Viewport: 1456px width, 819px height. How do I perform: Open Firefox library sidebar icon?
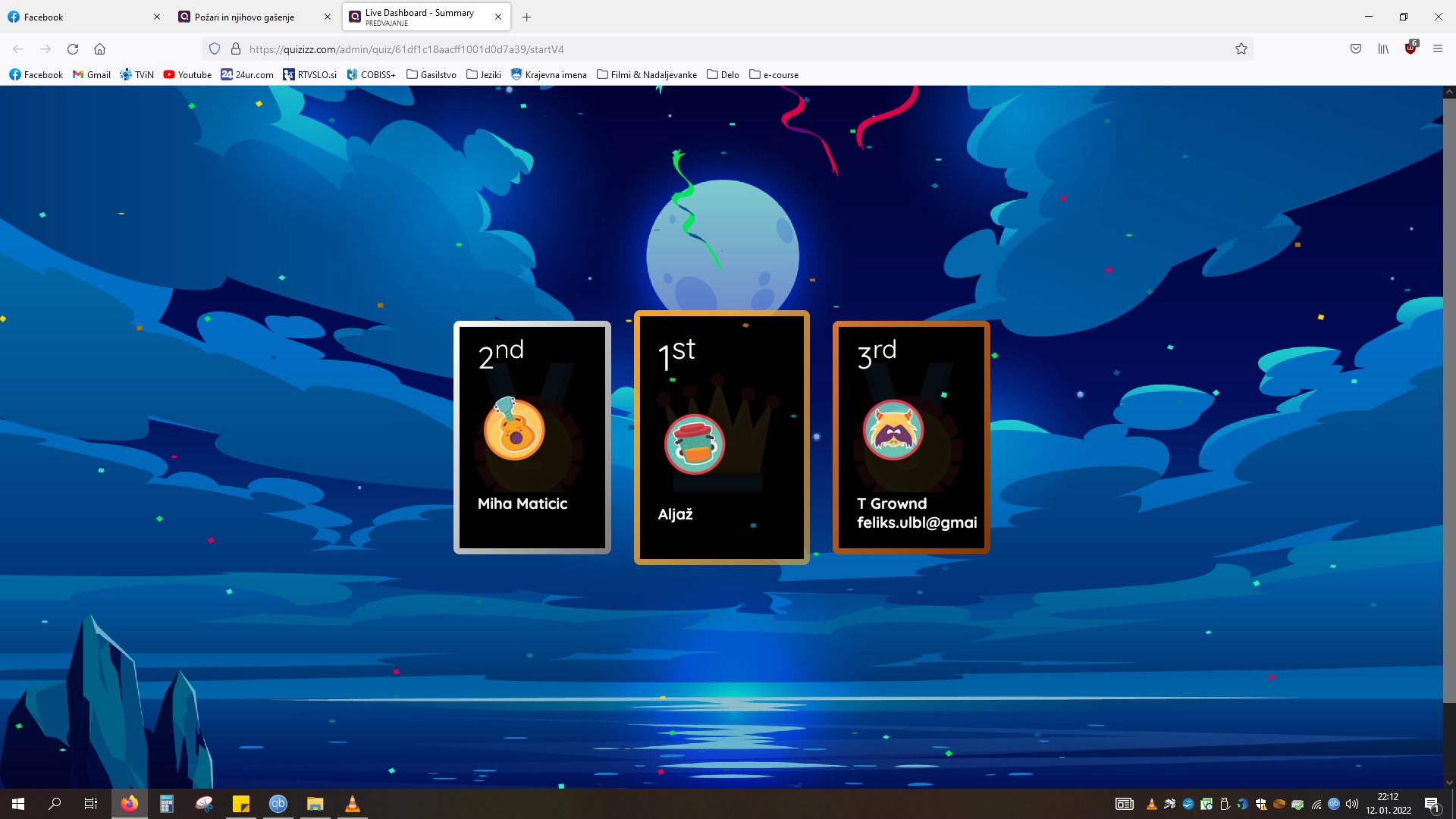pyautogui.click(x=1383, y=49)
